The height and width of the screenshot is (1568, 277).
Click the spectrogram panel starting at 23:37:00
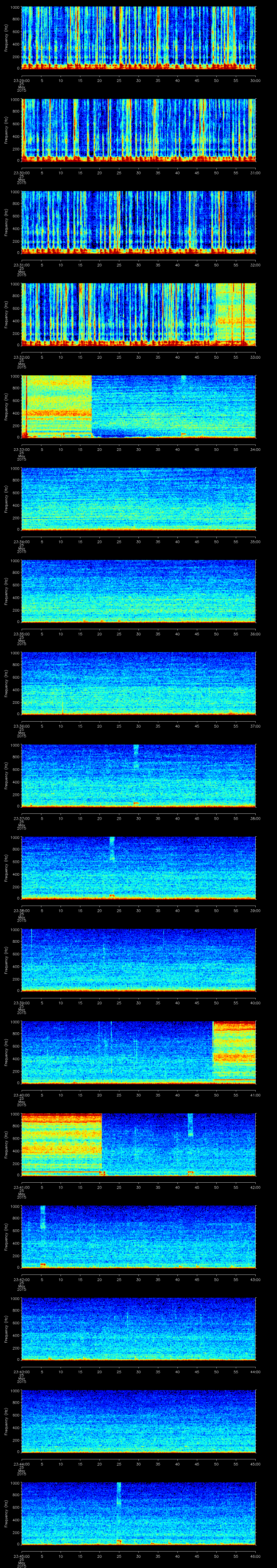(138, 775)
